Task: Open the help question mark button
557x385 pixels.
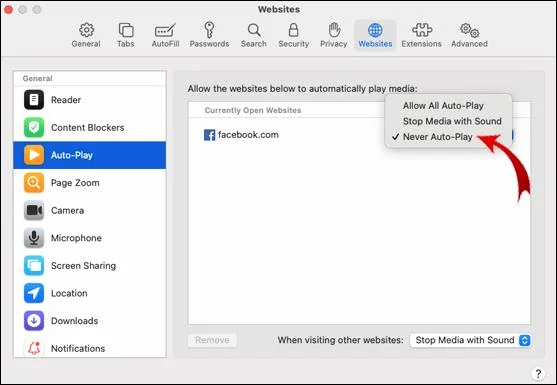Action: [x=538, y=373]
